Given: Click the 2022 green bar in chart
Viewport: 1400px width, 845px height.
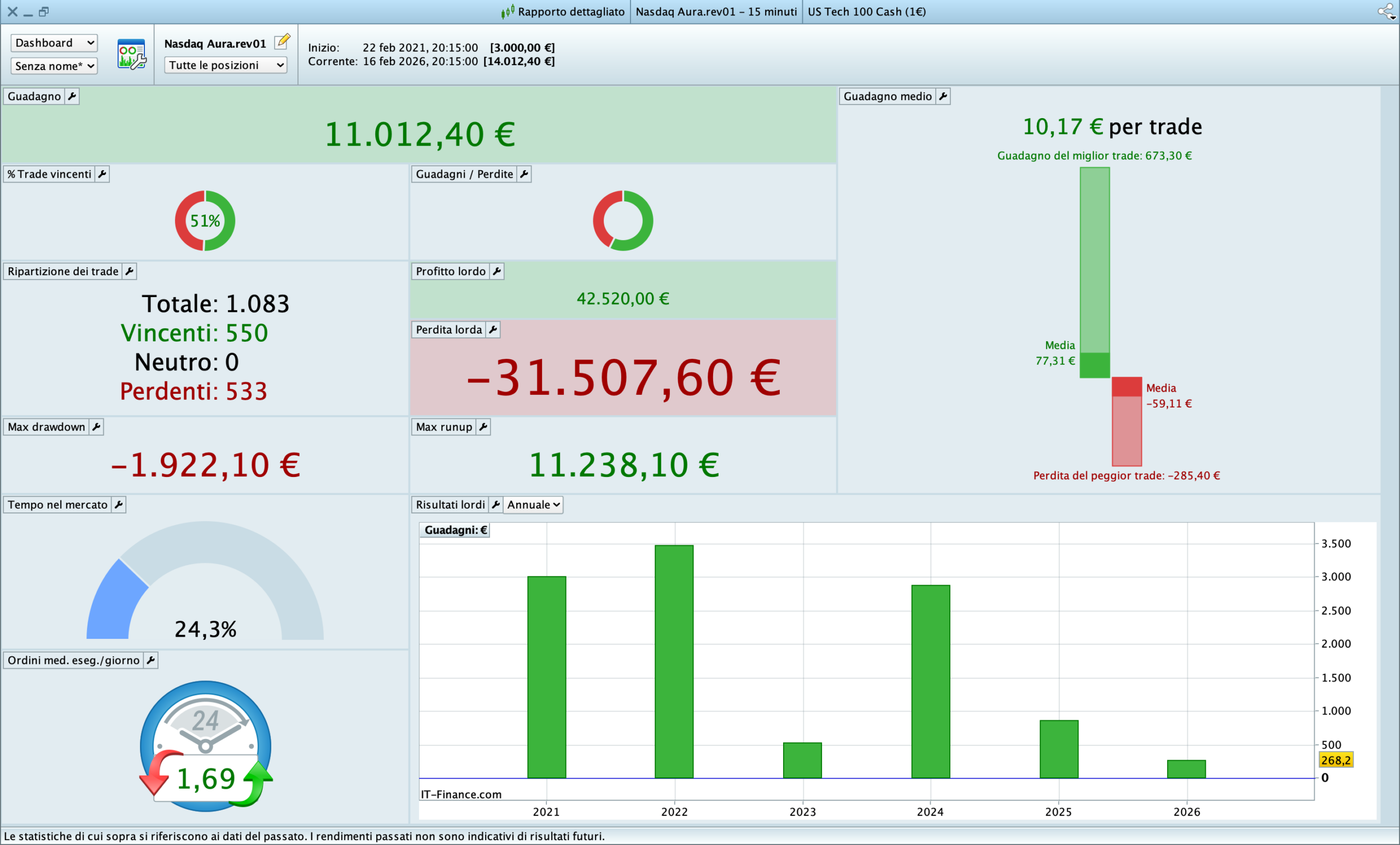Looking at the screenshot, I should coord(674,661).
